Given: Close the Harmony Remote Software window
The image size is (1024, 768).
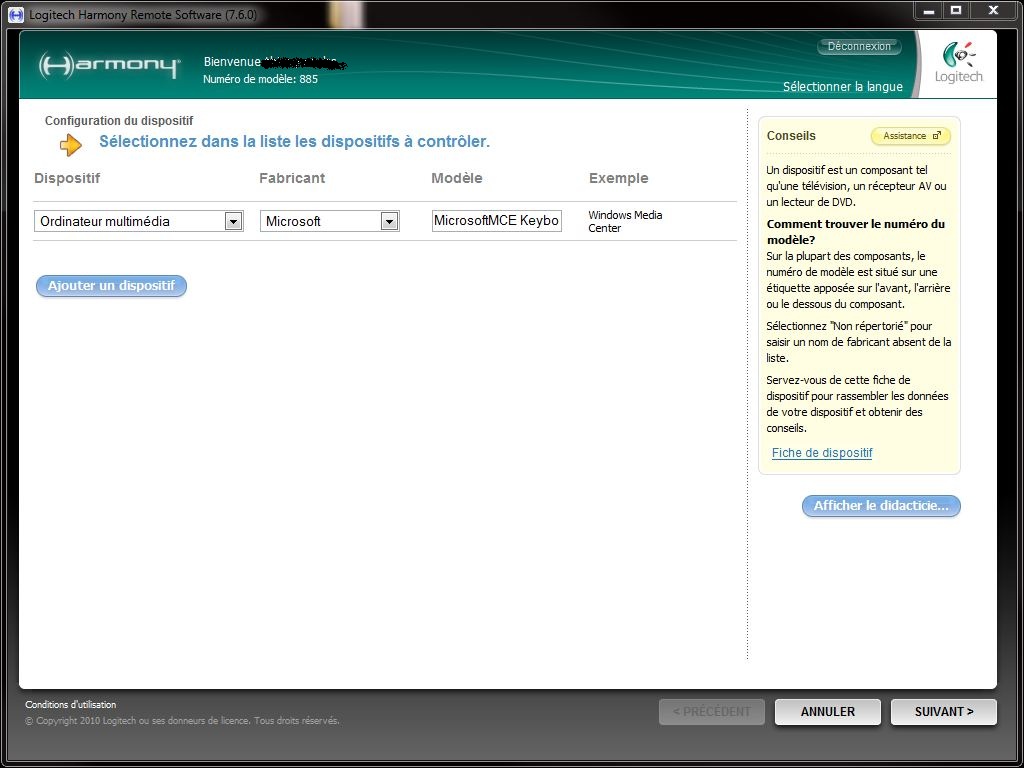Looking at the screenshot, I should click(993, 10).
